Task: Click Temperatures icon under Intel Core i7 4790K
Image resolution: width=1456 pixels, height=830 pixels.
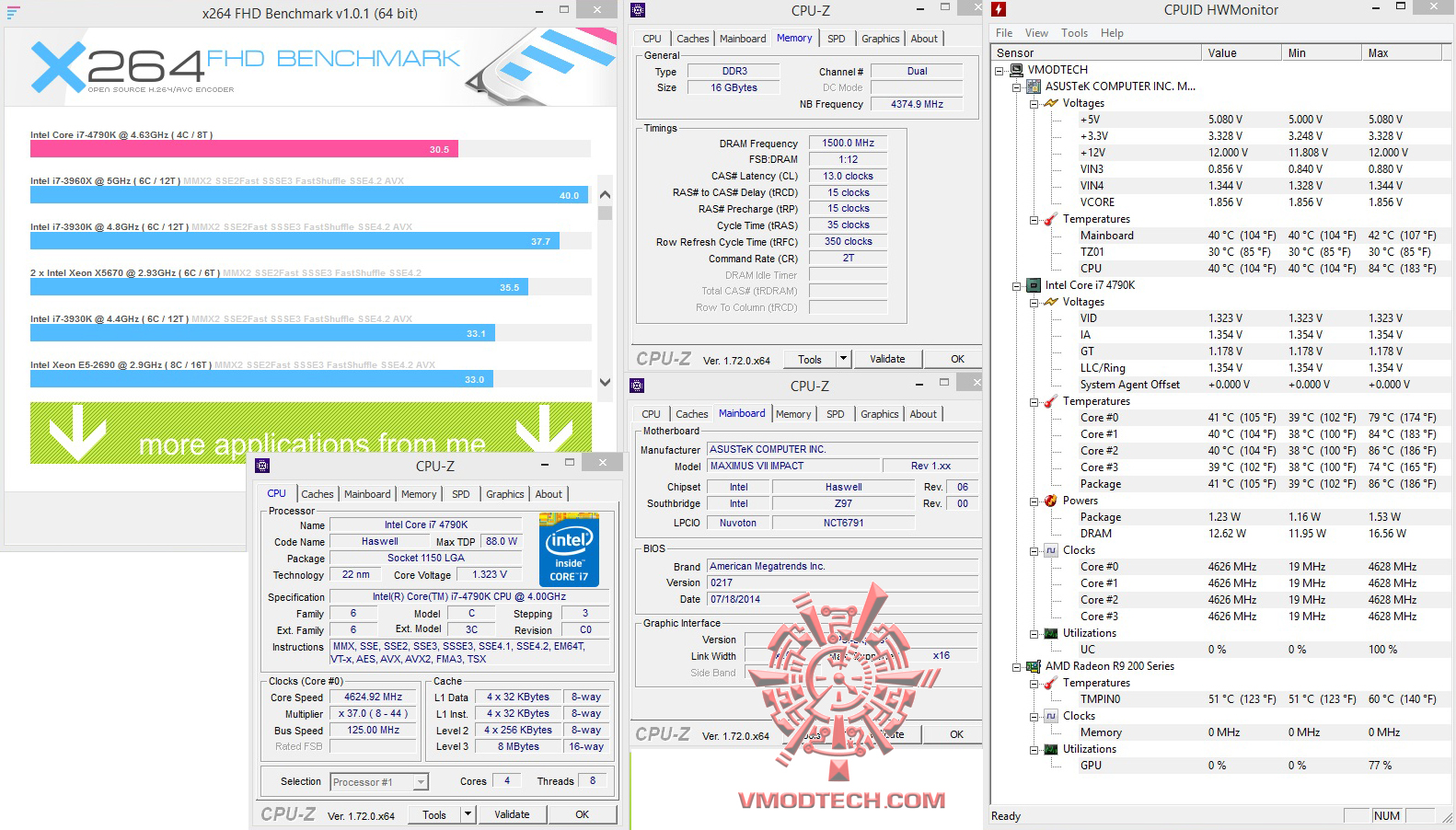Action: [1050, 401]
